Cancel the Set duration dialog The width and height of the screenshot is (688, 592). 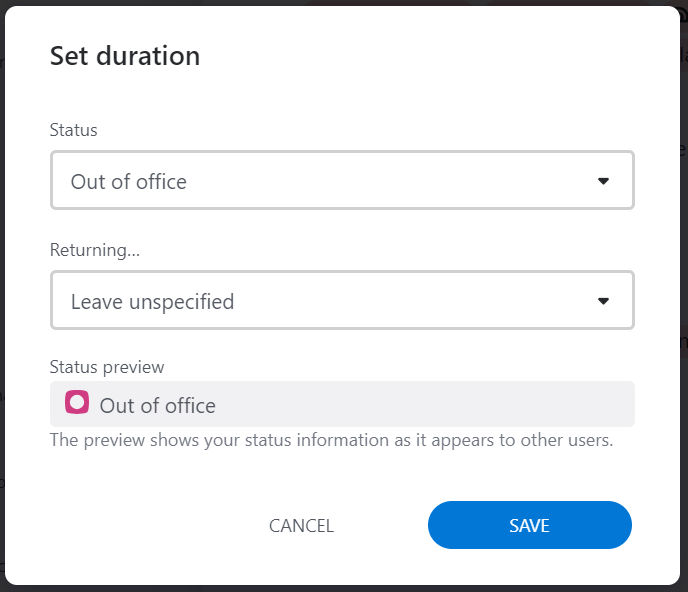(x=301, y=525)
